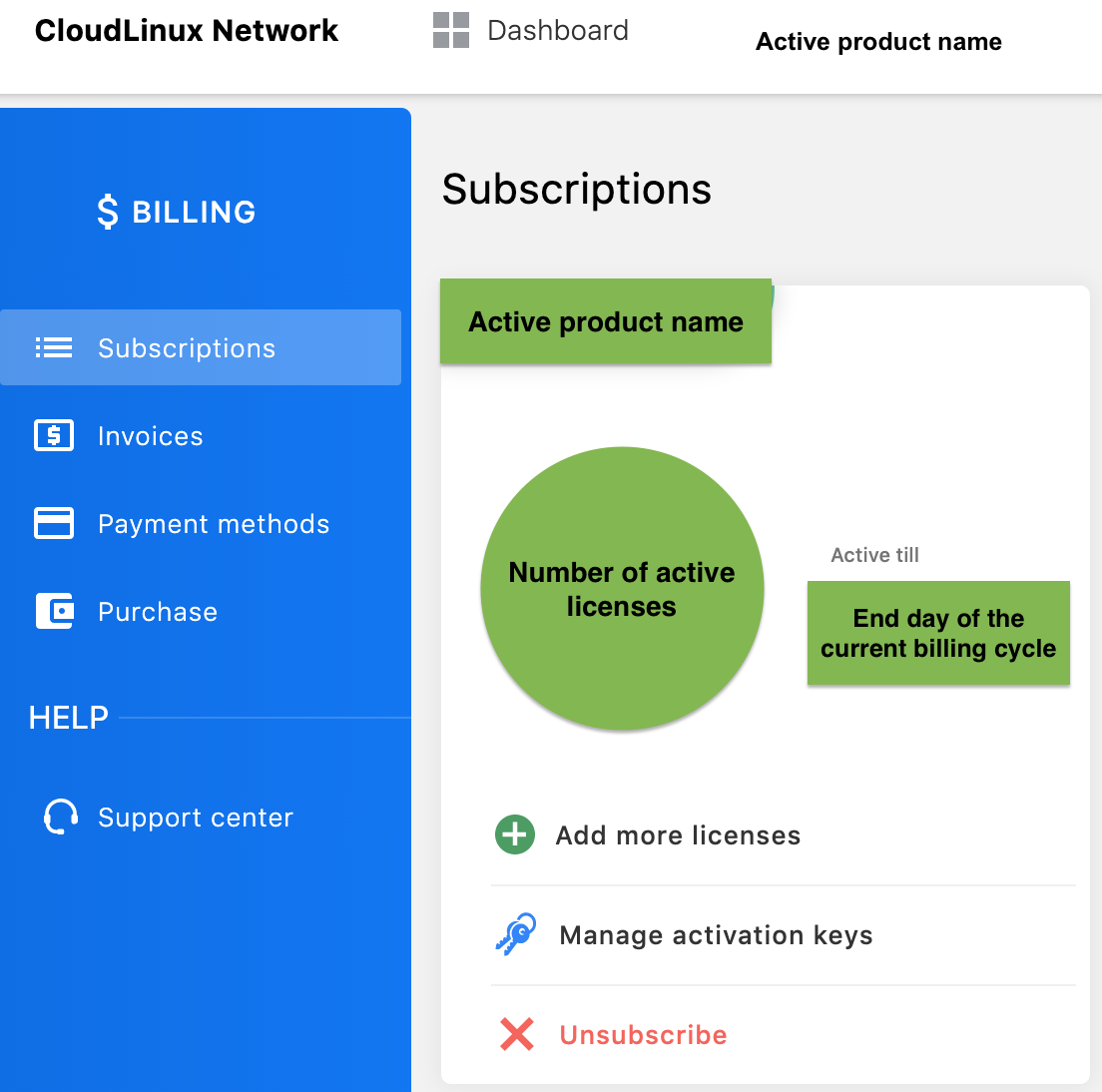
Task: Click the Dashboard grid icon
Action: (x=451, y=31)
